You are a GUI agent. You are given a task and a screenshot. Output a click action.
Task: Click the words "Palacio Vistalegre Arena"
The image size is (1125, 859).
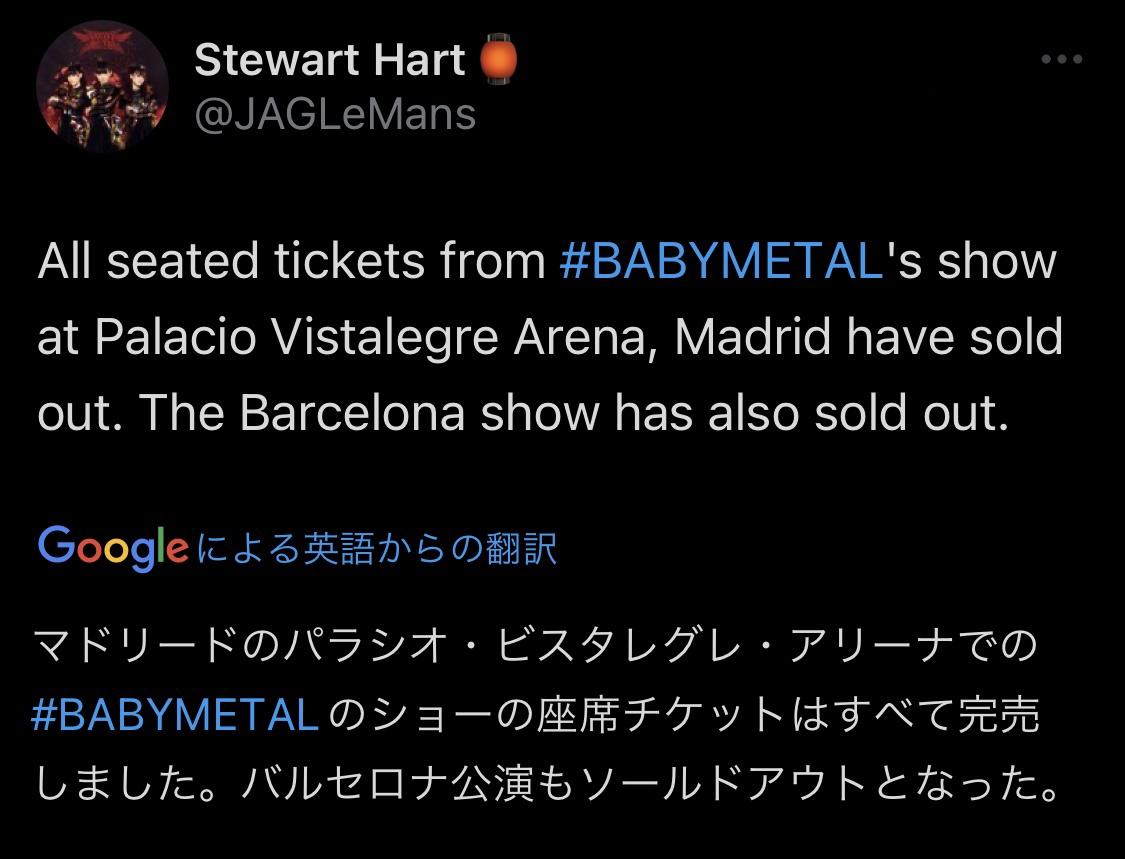370,337
